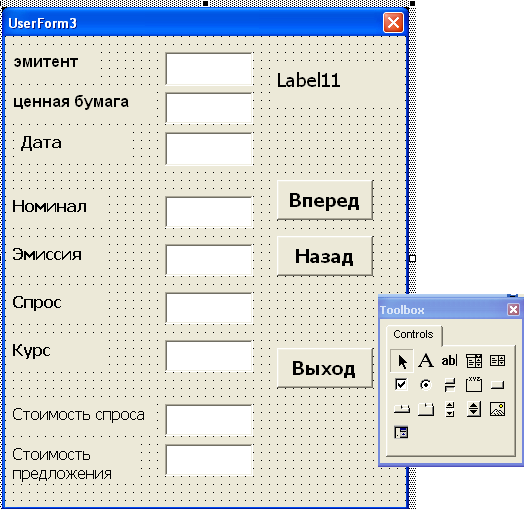Select the ценная бумага text box
This screenshot has height=509, width=524.
point(209,108)
